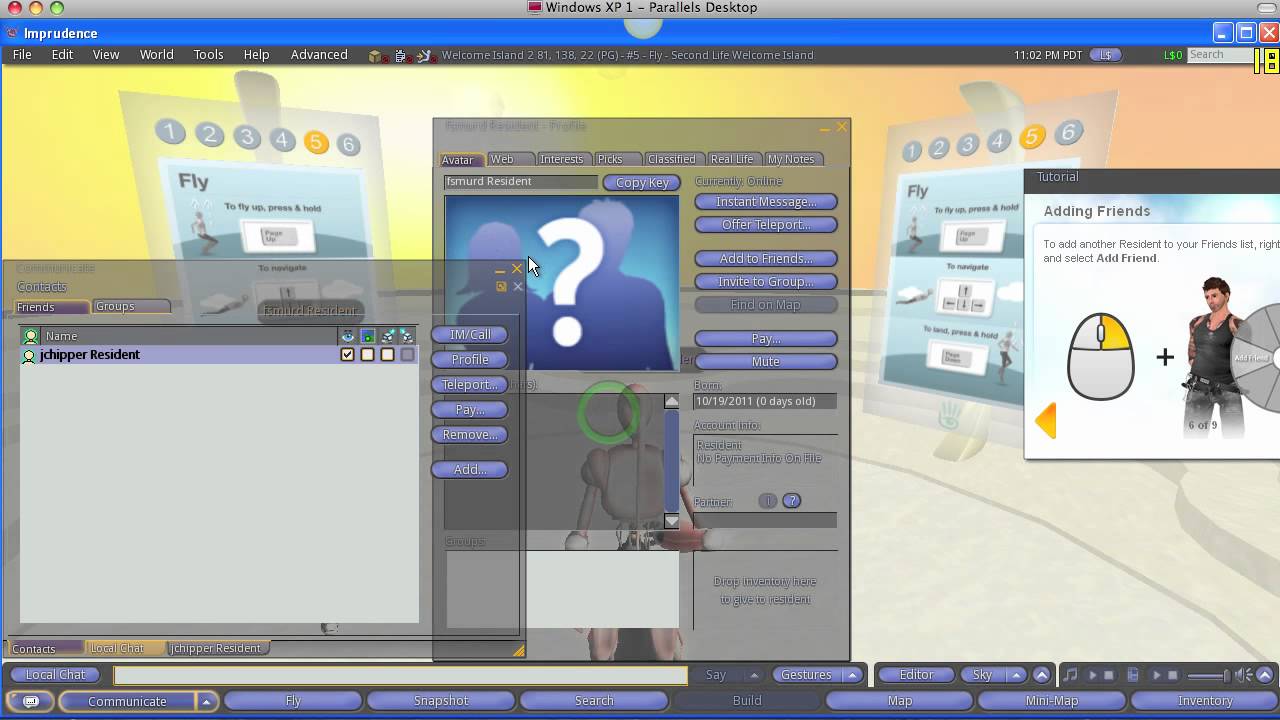The height and width of the screenshot is (720, 1280).
Task: Click the partner info question mark button
Action: [x=791, y=501]
